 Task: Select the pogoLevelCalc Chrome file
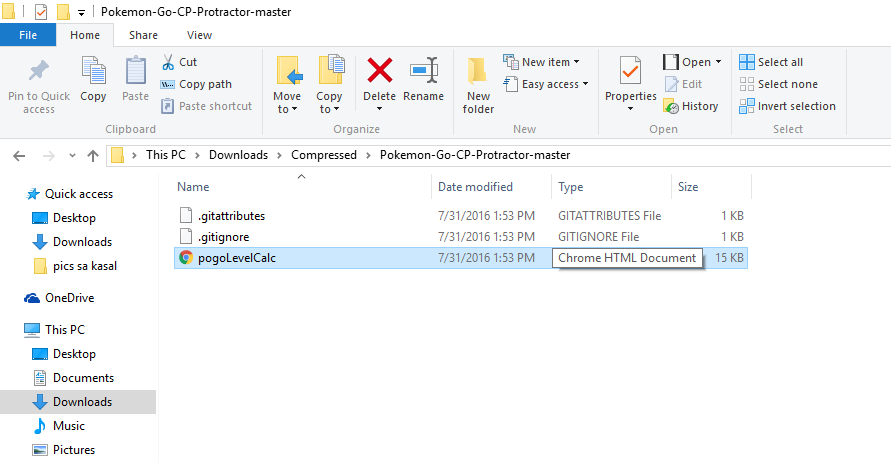[460, 258]
